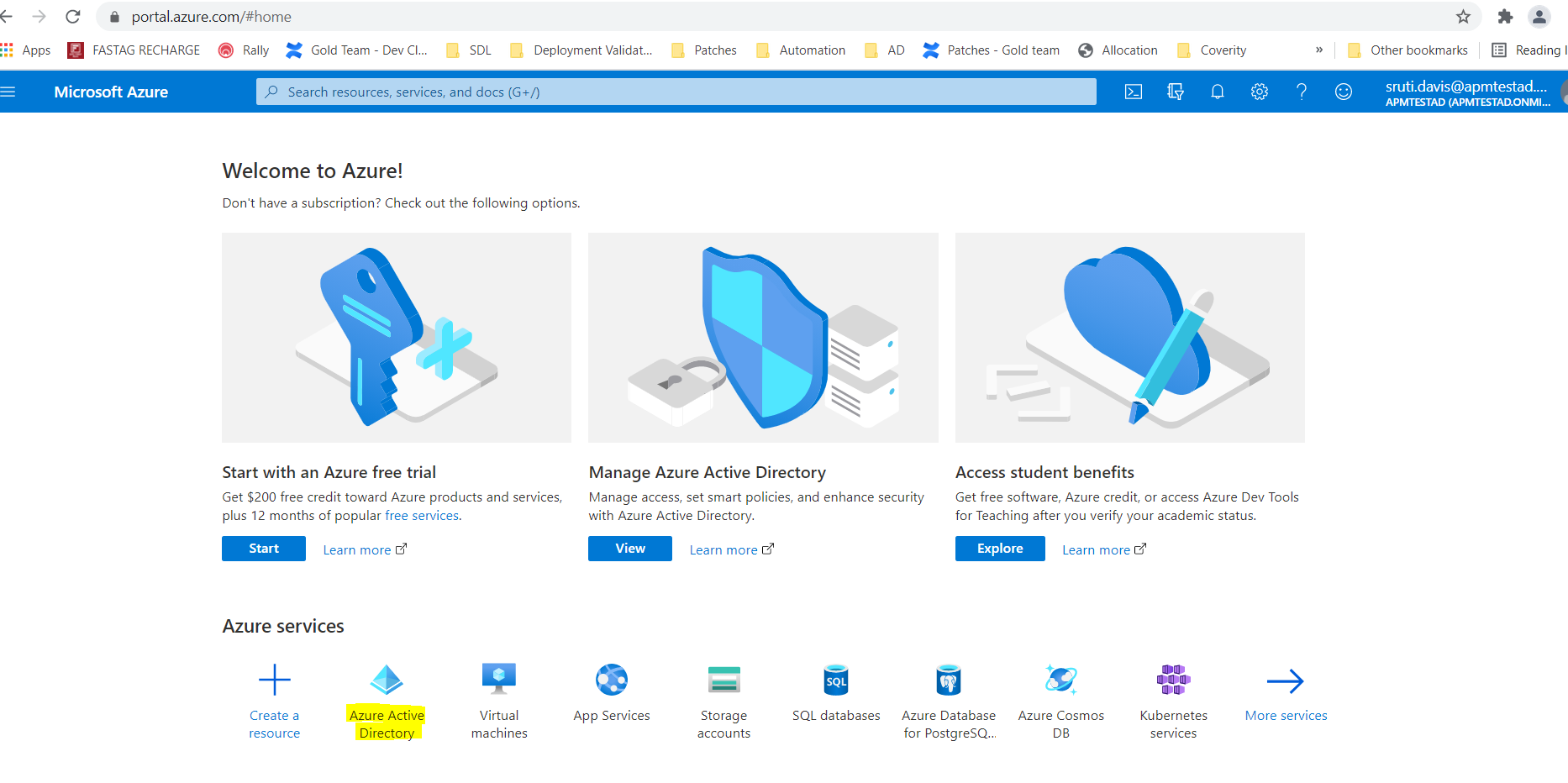Click the site lock icon in address bar
The image size is (1568, 783).
[115, 17]
